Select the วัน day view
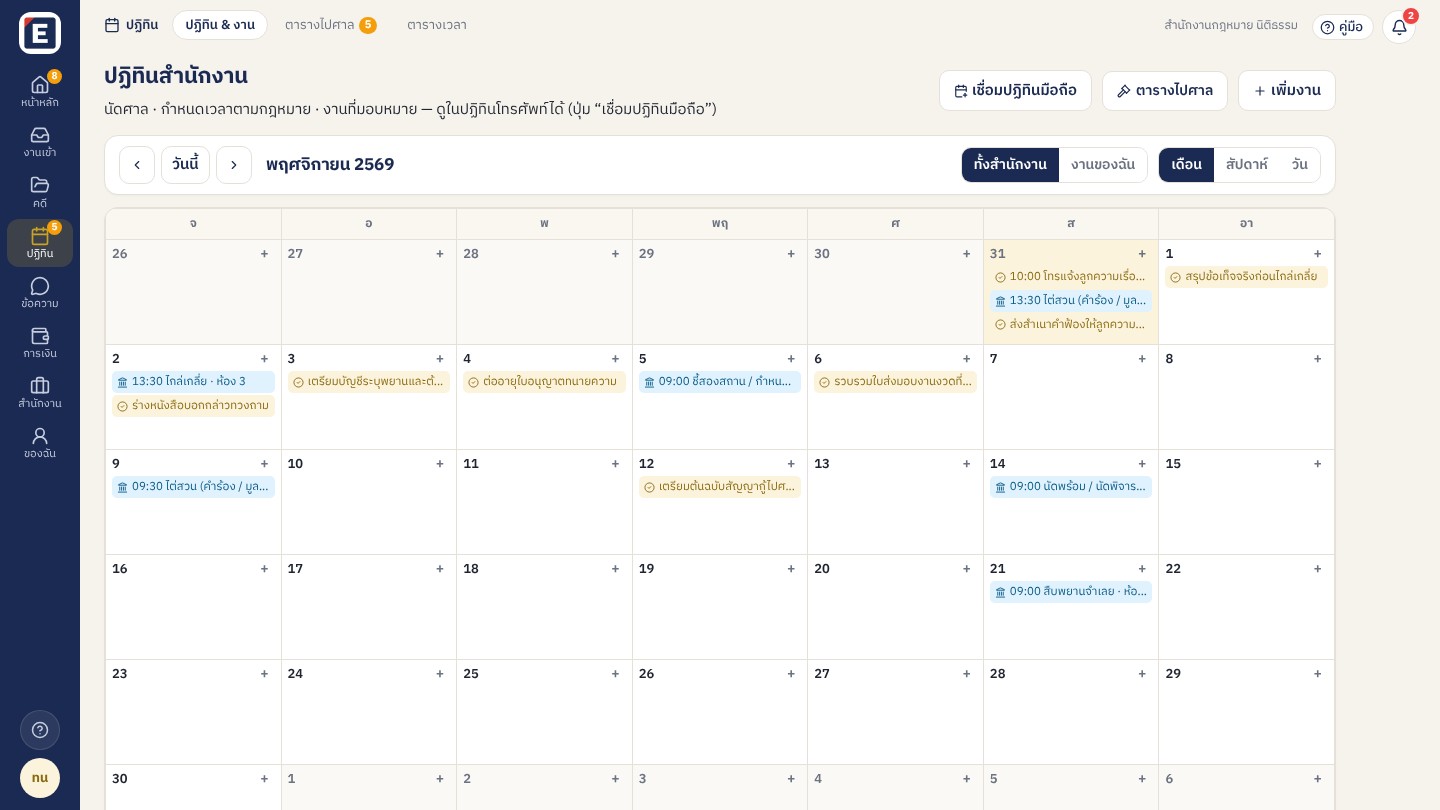This screenshot has width=1440, height=810. pos(1299,165)
